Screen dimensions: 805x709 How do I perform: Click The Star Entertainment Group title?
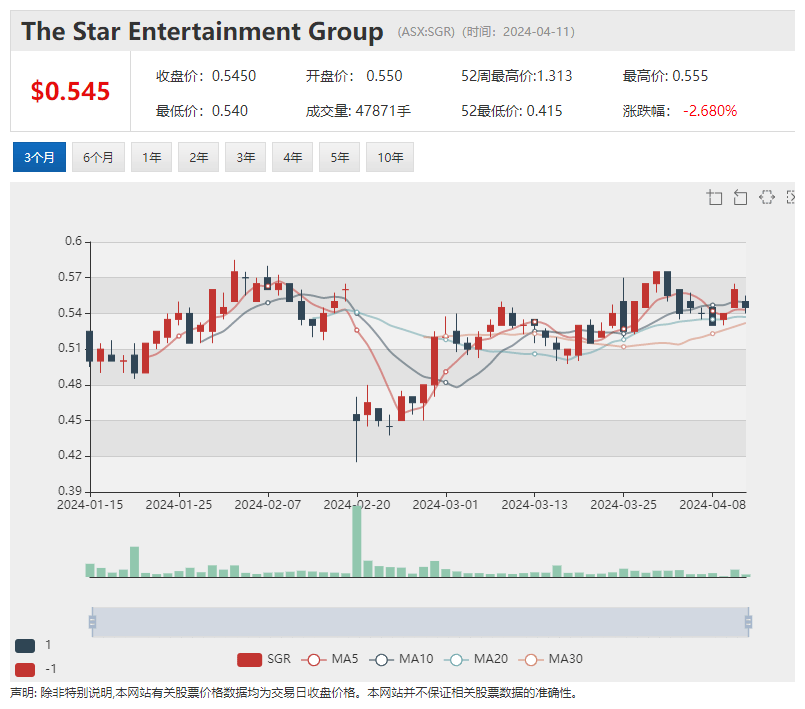pos(202,31)
